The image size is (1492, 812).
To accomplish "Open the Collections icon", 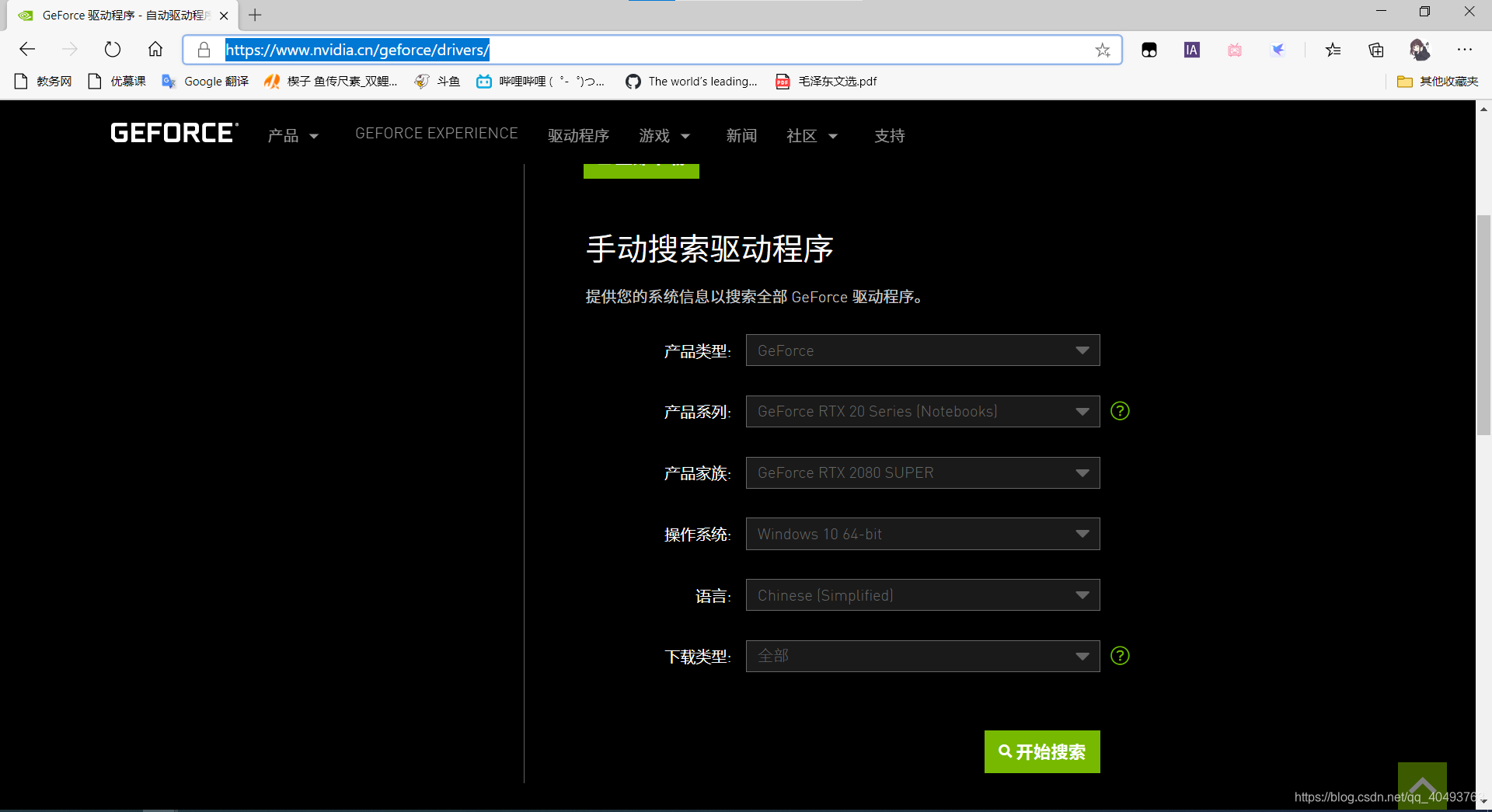I will click(x=1376, y=51).
